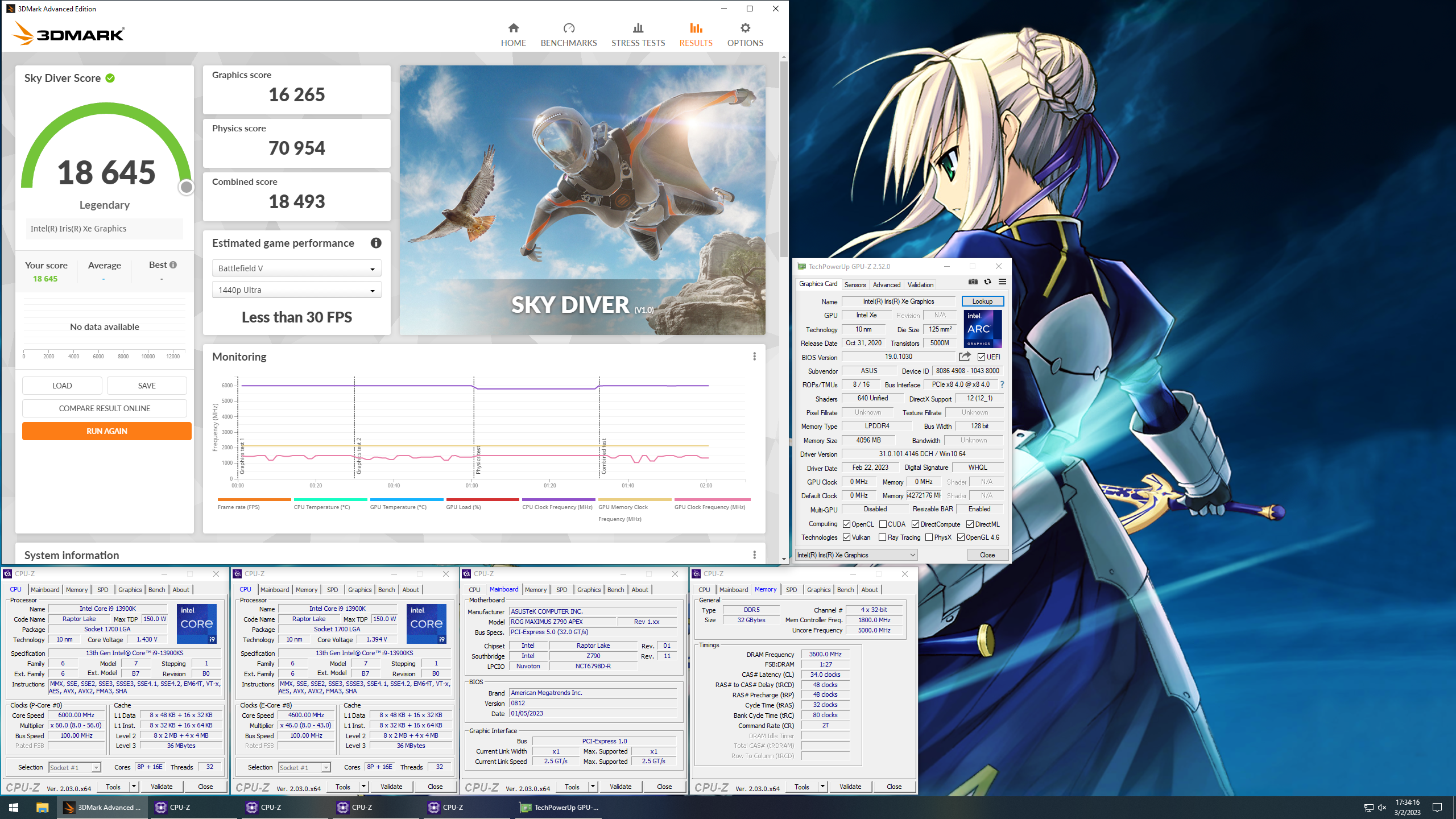Viewport: 1456px width, 819px height.
Task: Toggle the Vulkan checkbox in GPU-Z
Action: pos(846,537)
